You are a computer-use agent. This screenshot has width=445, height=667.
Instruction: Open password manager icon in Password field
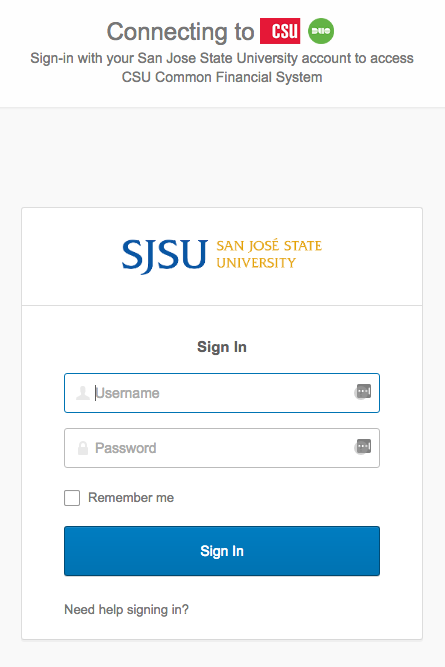(x=363, y=447)
